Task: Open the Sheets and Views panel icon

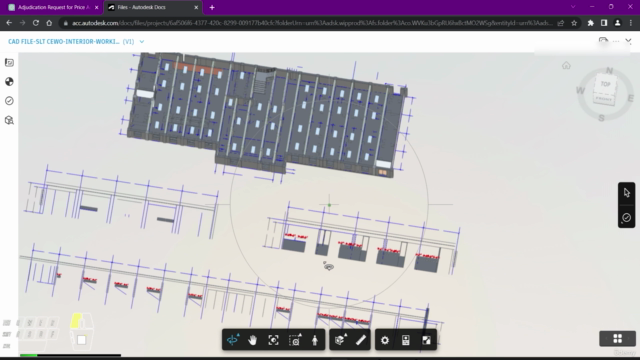Action: pos(9,62)
